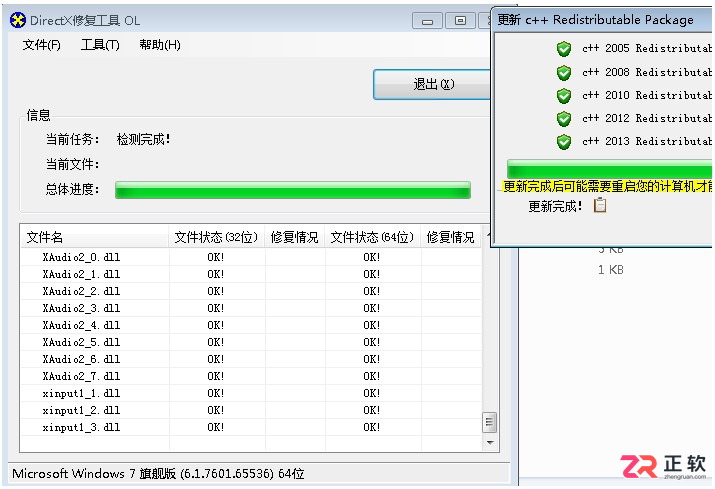The height and width of the screenshot is (489, 715).
Task: Click the 退出(X) button
Action: (432, 84)
